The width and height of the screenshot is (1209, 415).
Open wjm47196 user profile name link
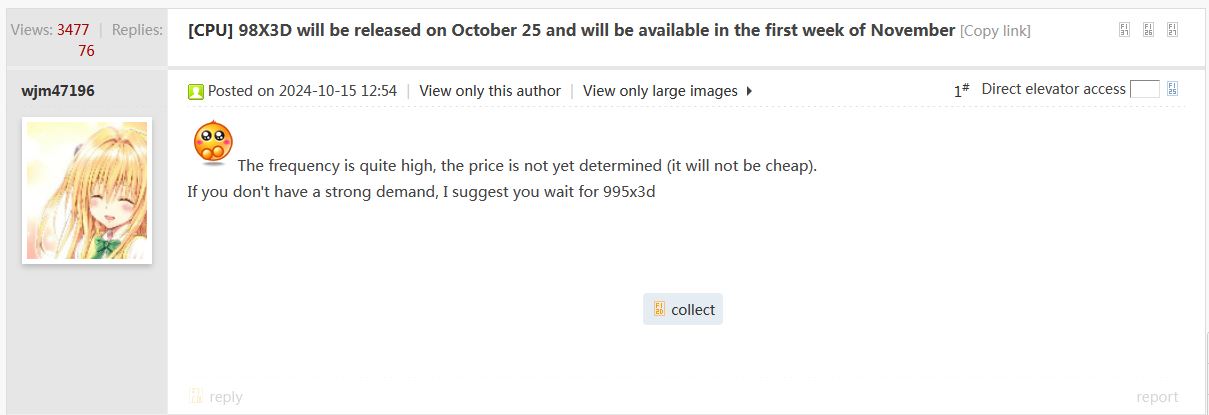[58, 91]
